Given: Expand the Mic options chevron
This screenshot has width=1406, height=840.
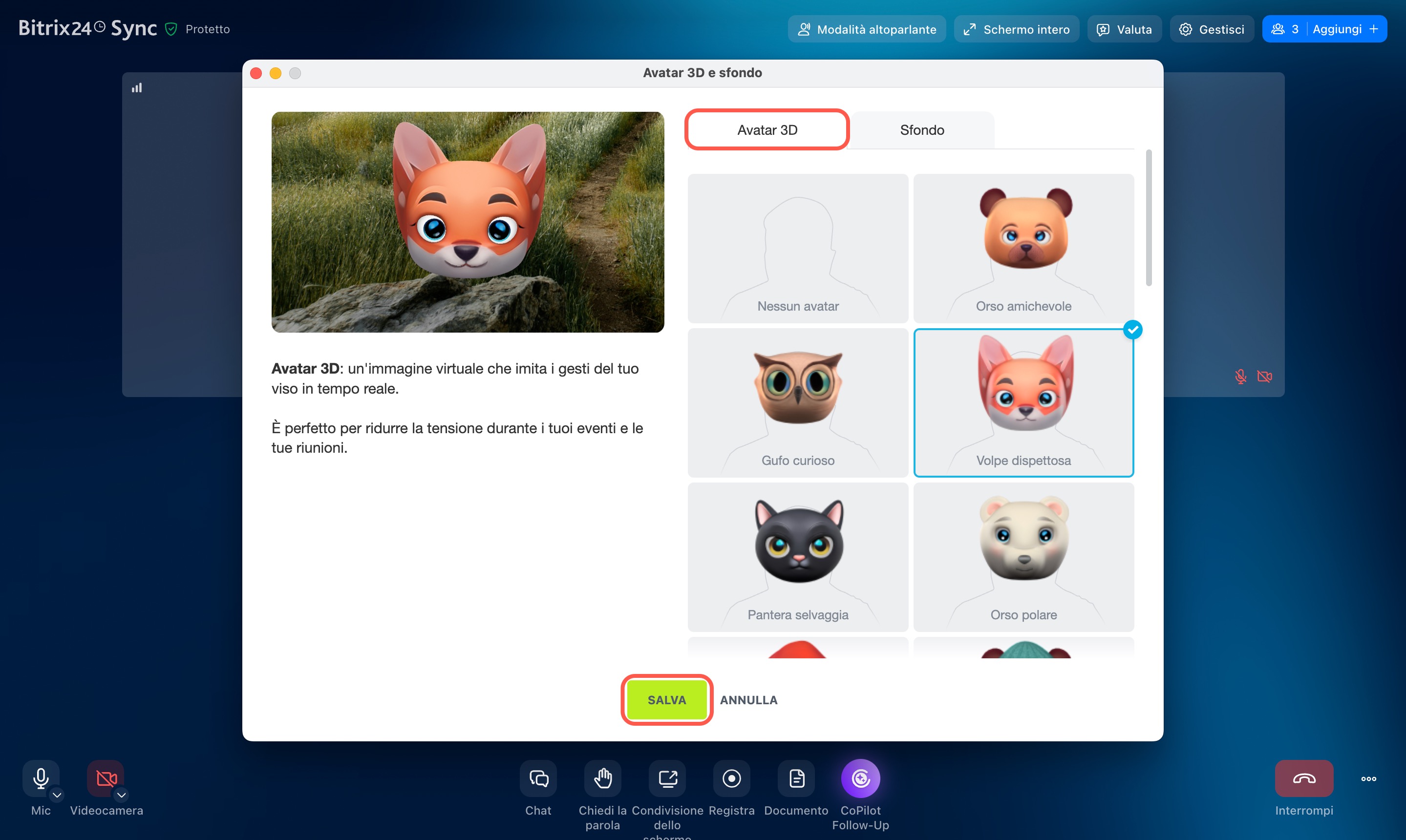Looking at the screenshot, I should click(x=57, y=795).
